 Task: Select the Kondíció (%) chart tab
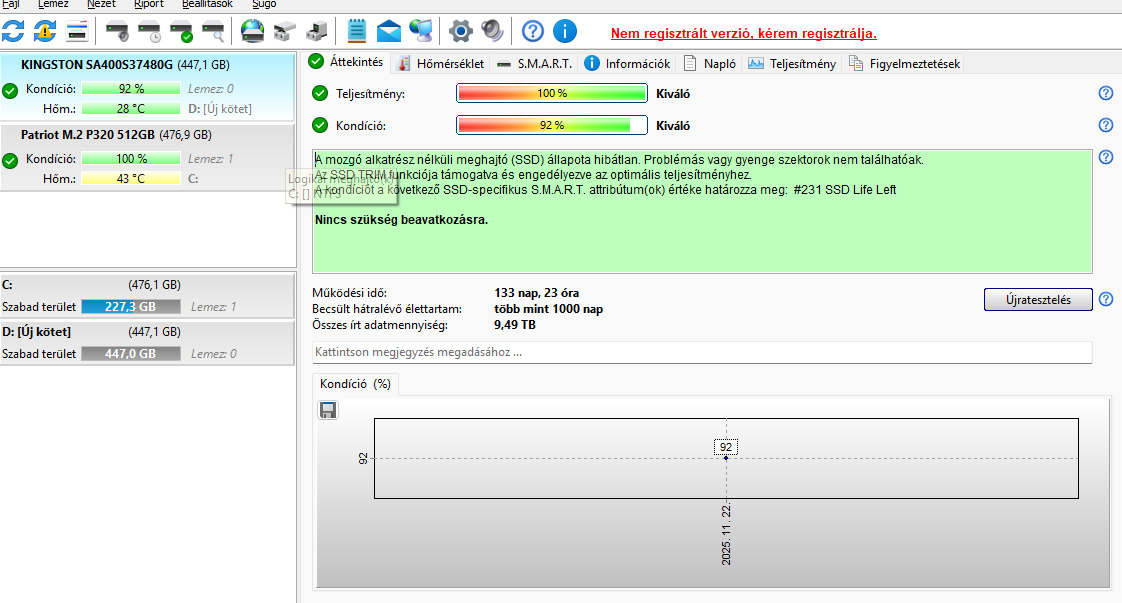pyautogui.click(x=356, y=384)
